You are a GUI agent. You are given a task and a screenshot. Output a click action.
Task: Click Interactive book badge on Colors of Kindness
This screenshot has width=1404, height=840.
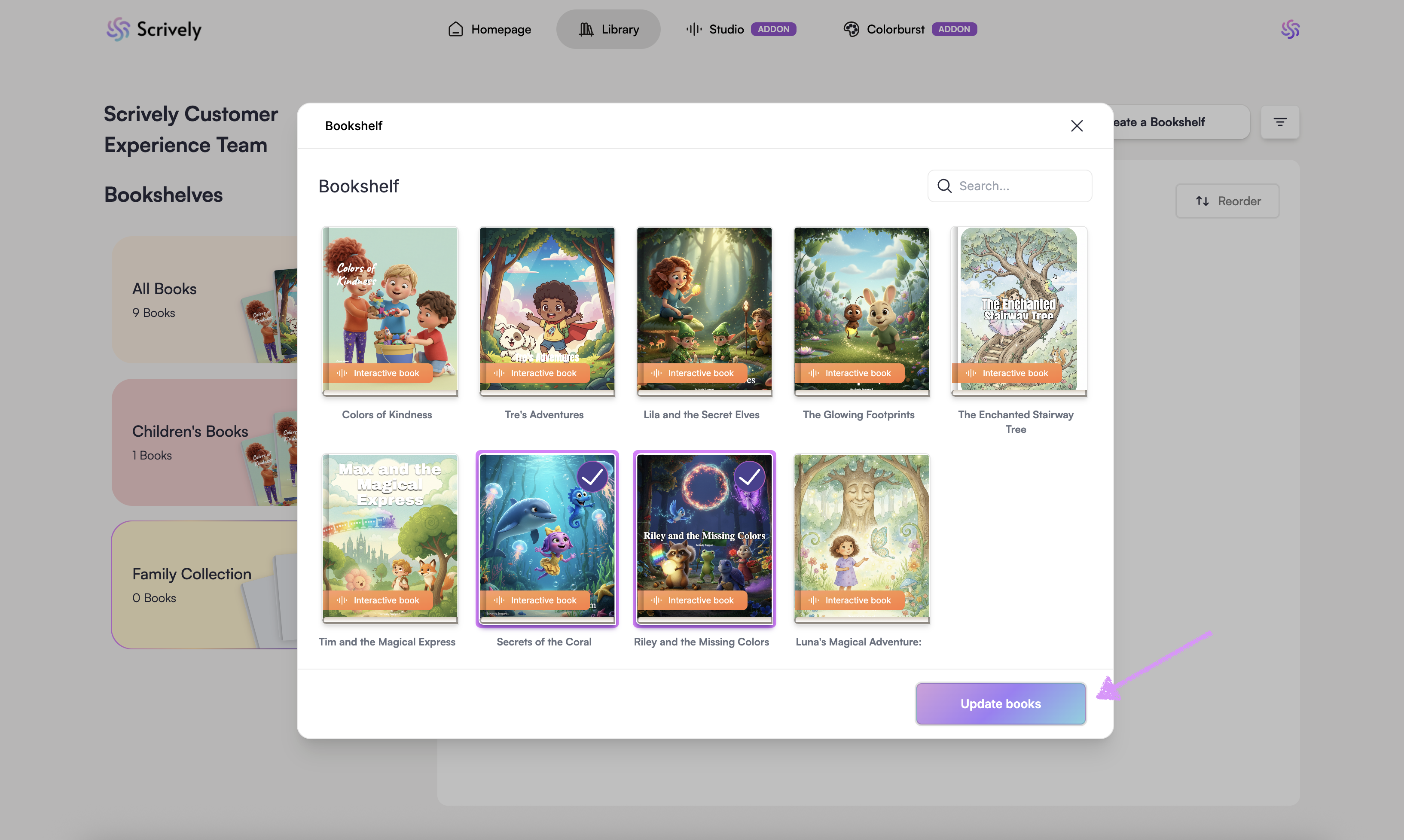tap(378, 373)
